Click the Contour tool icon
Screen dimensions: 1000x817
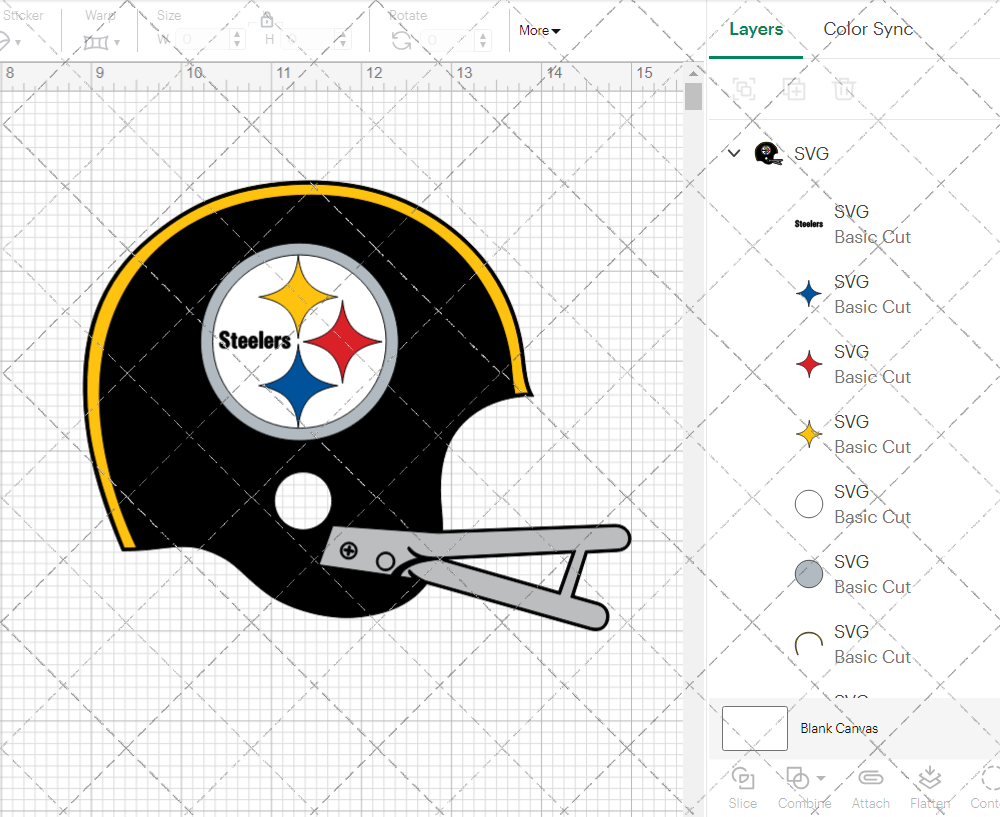coord(990,778)
